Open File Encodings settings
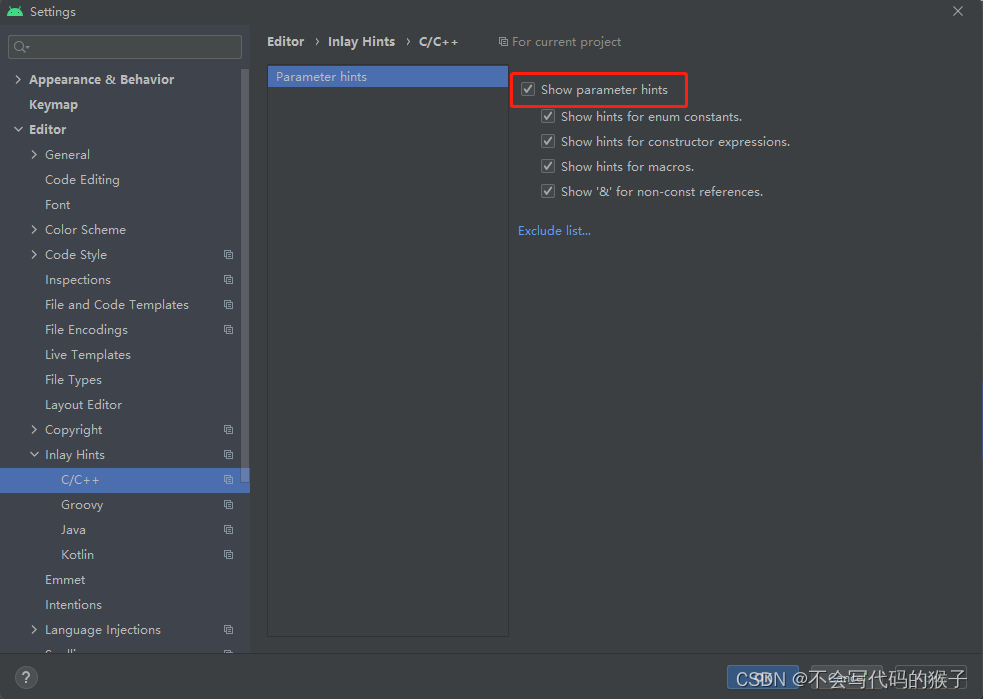 click(87, 330)
